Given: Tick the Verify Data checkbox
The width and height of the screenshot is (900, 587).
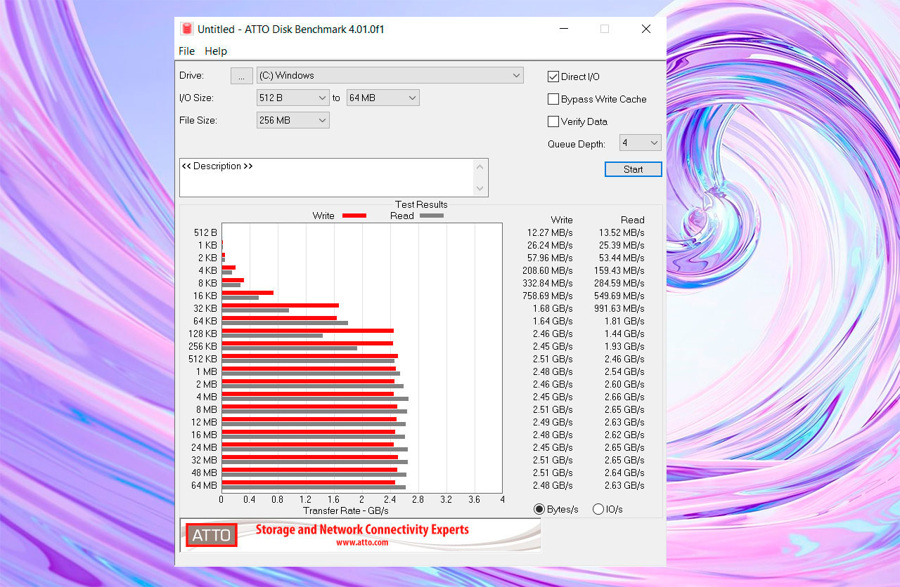Looking at the screenshot, I should (x=553, y=121).
